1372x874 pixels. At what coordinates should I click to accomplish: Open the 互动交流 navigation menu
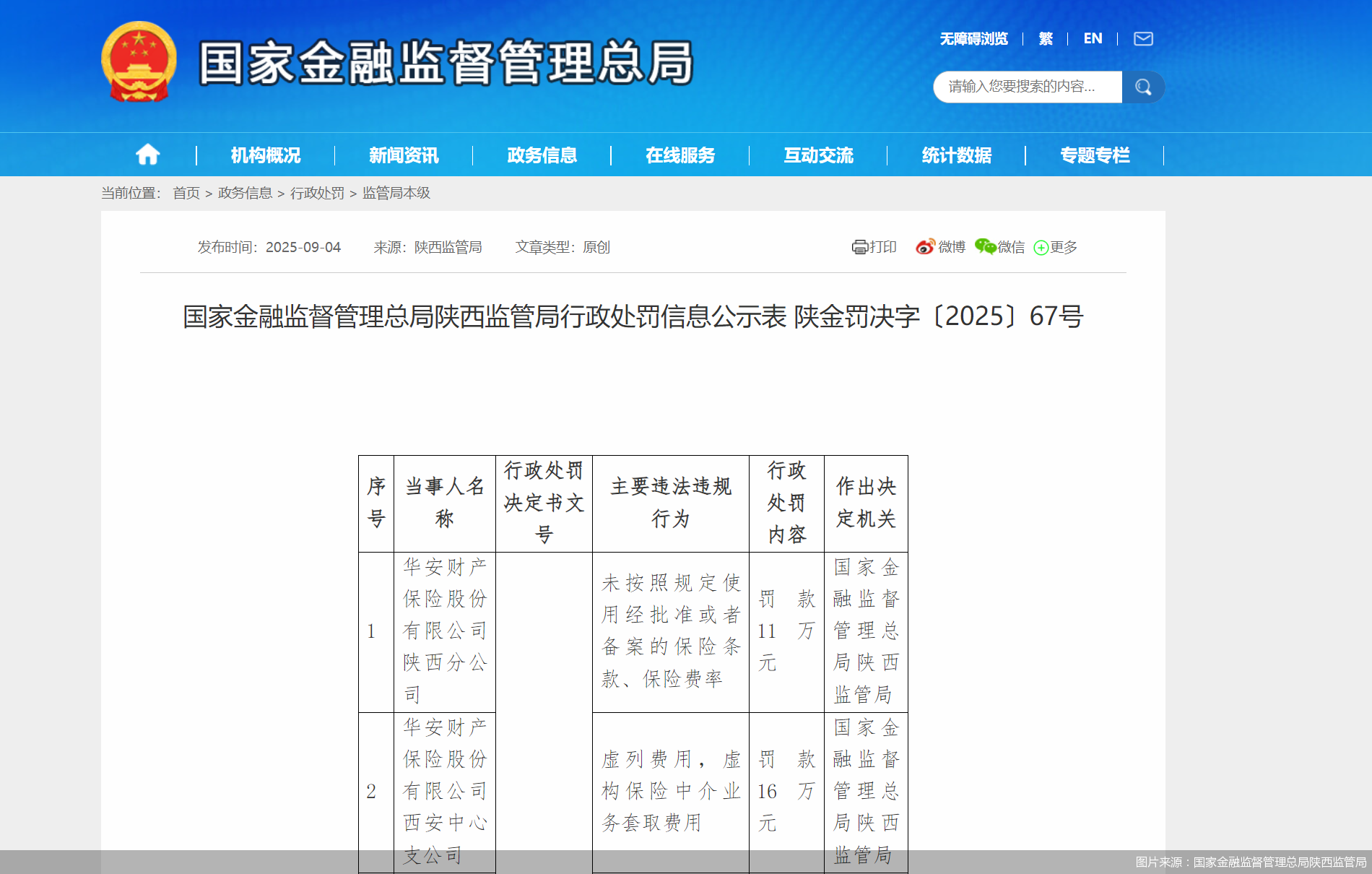point(819,155)
